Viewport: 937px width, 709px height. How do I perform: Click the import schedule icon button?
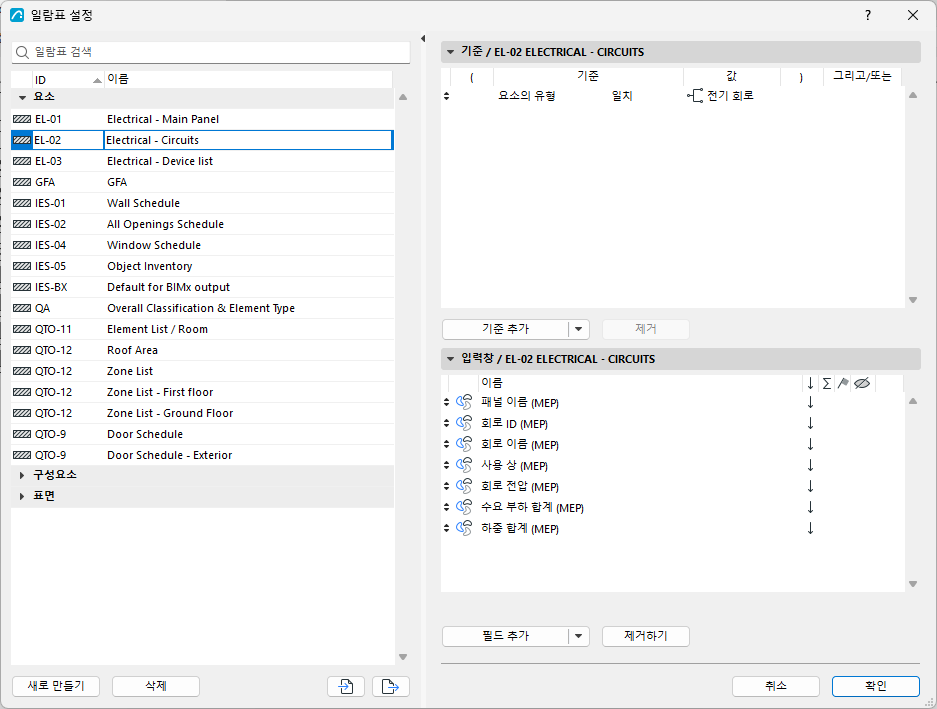346,686
